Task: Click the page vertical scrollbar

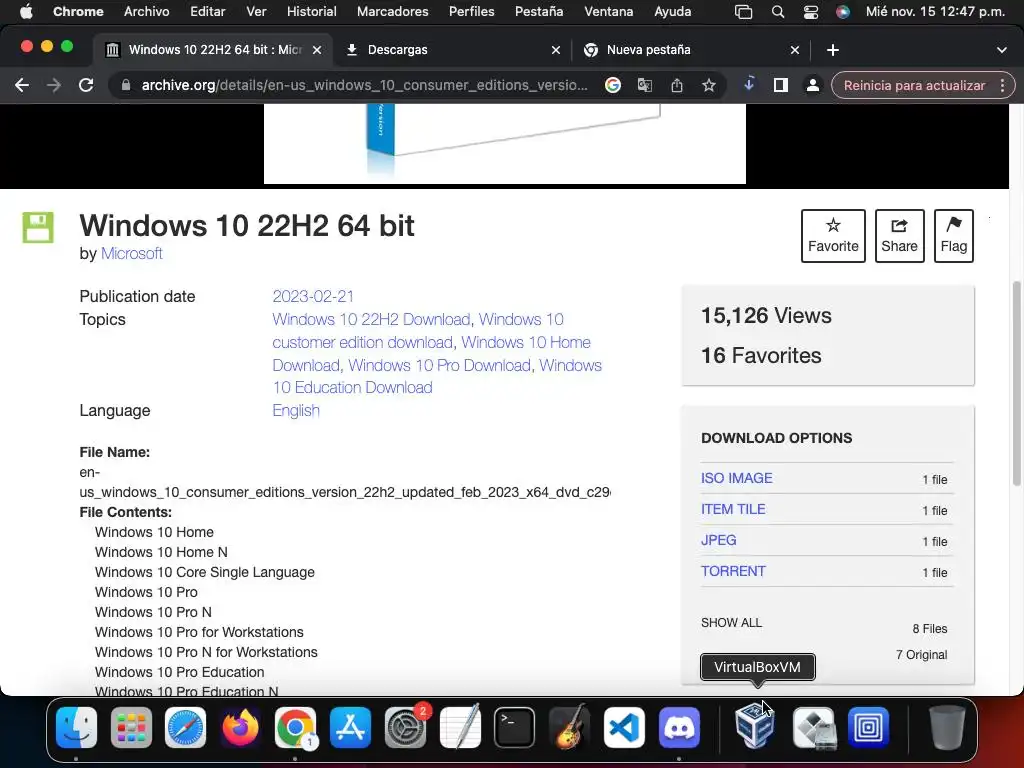Action: (x=1016, y=384)
